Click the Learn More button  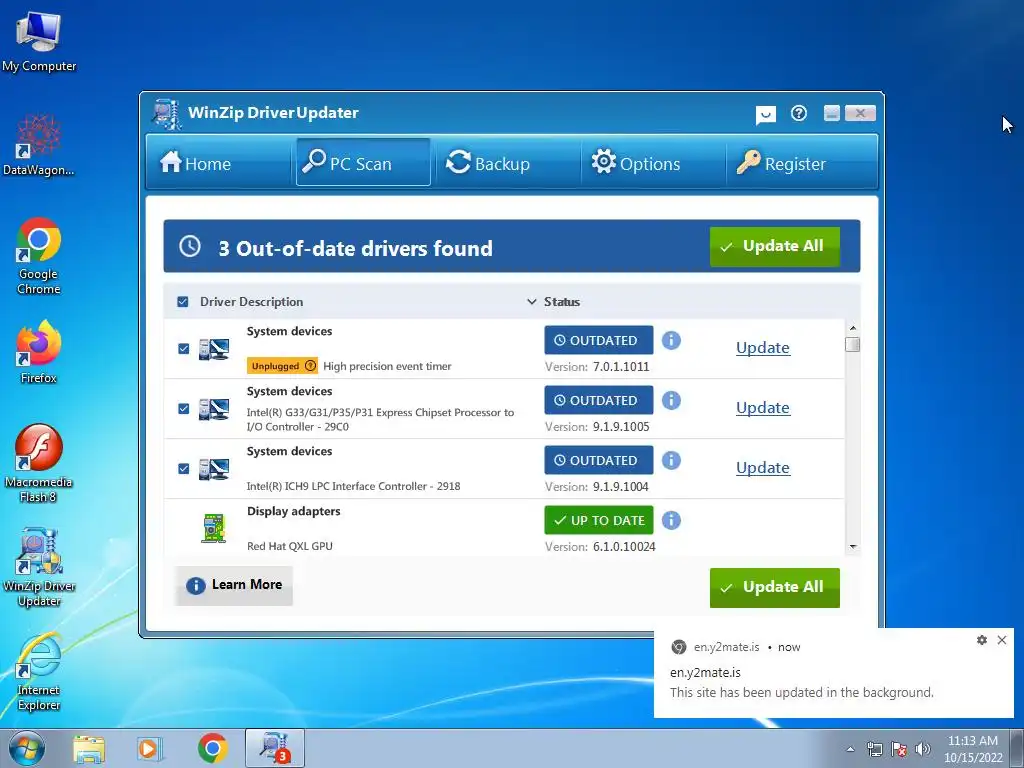point(234,585)
